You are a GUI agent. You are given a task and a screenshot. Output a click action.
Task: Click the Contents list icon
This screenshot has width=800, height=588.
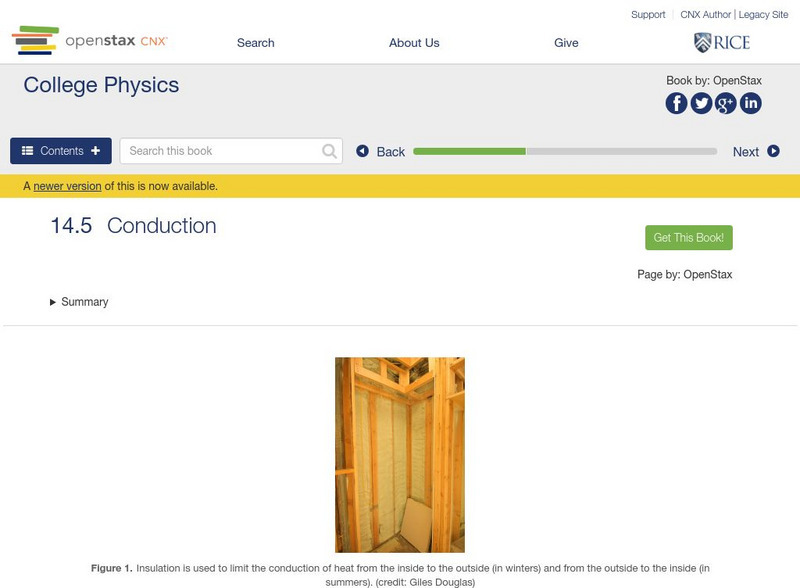28,151
